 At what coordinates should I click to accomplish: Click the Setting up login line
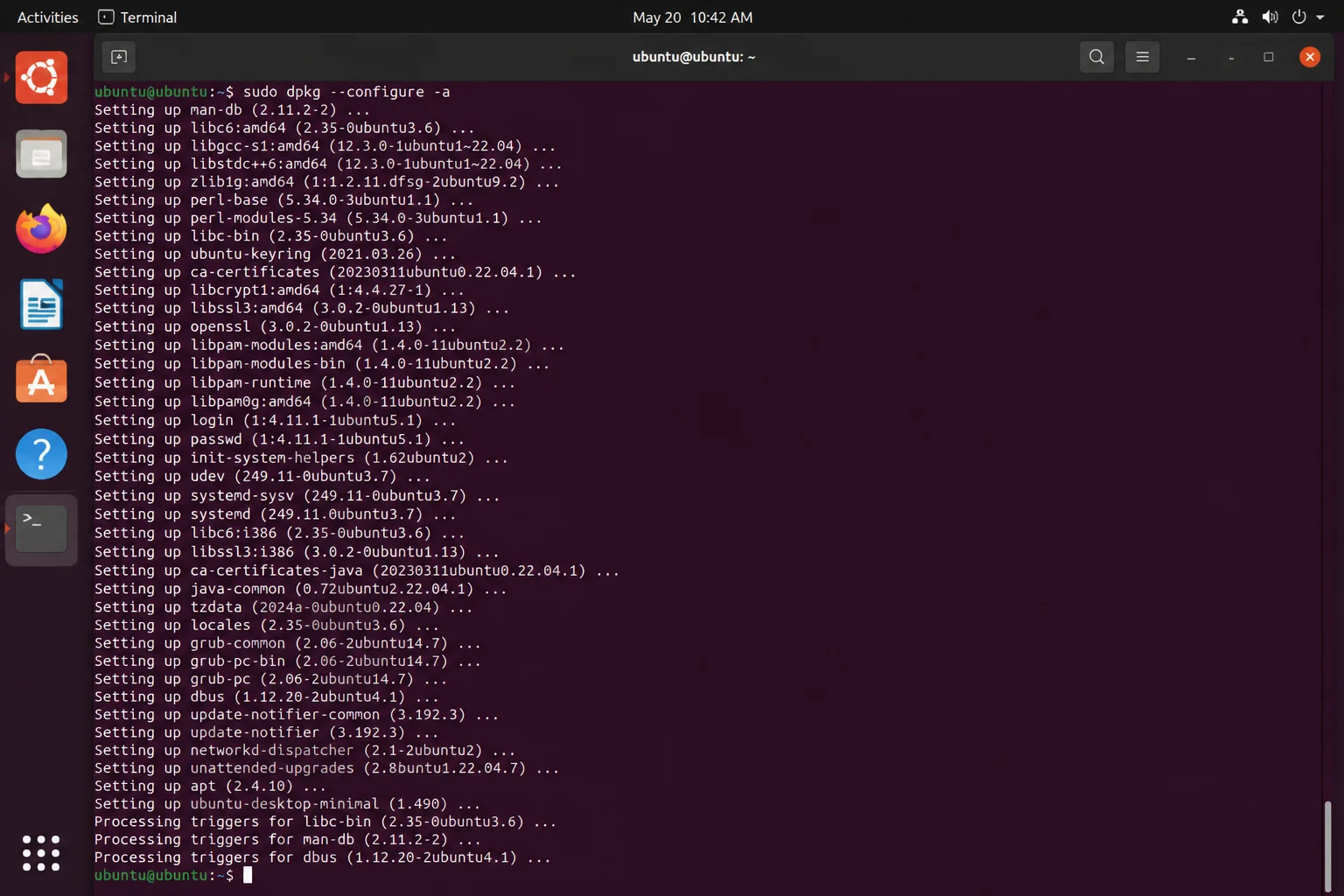[275, 420]
